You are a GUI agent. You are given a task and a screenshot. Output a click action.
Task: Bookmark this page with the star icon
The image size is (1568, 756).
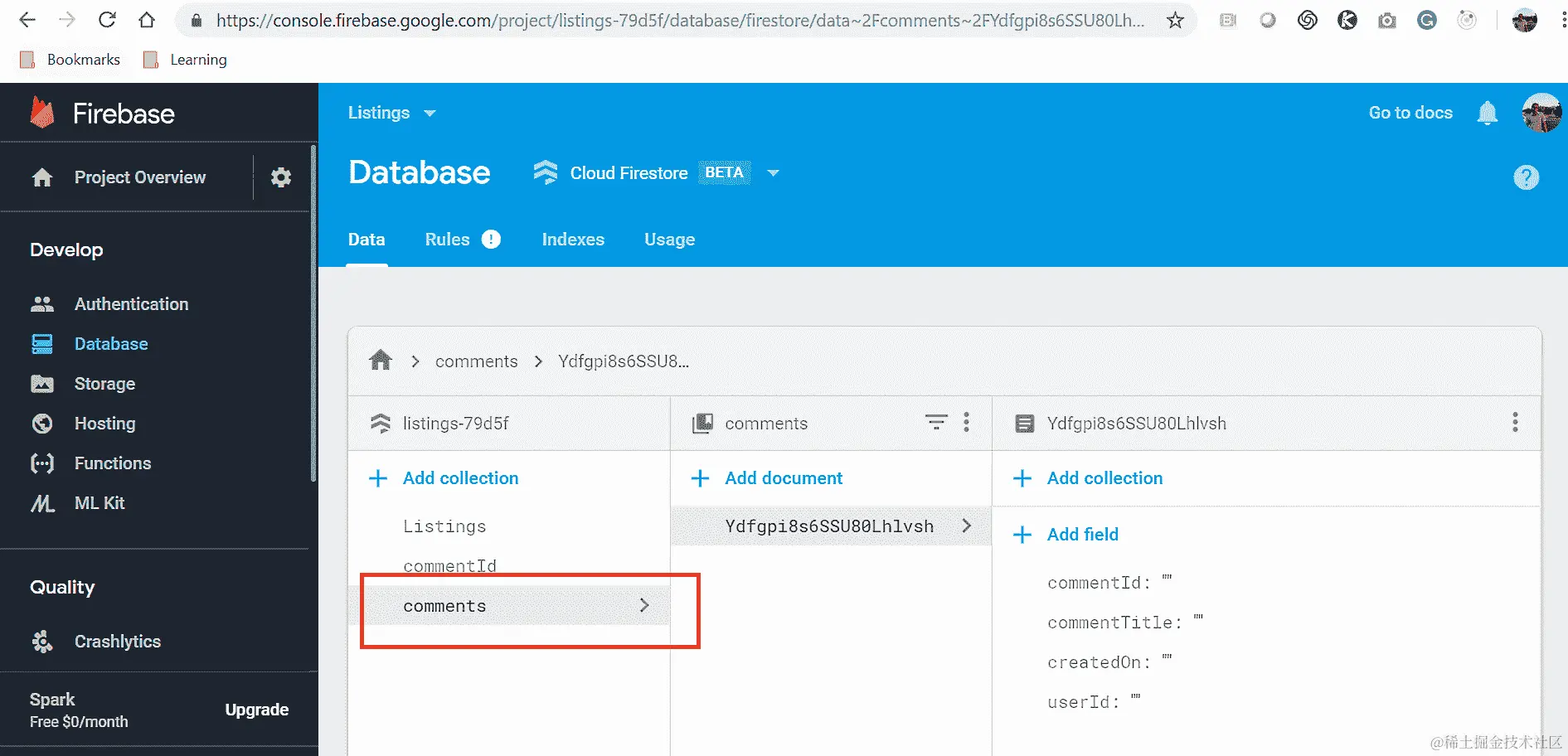tap(1175, 21)
